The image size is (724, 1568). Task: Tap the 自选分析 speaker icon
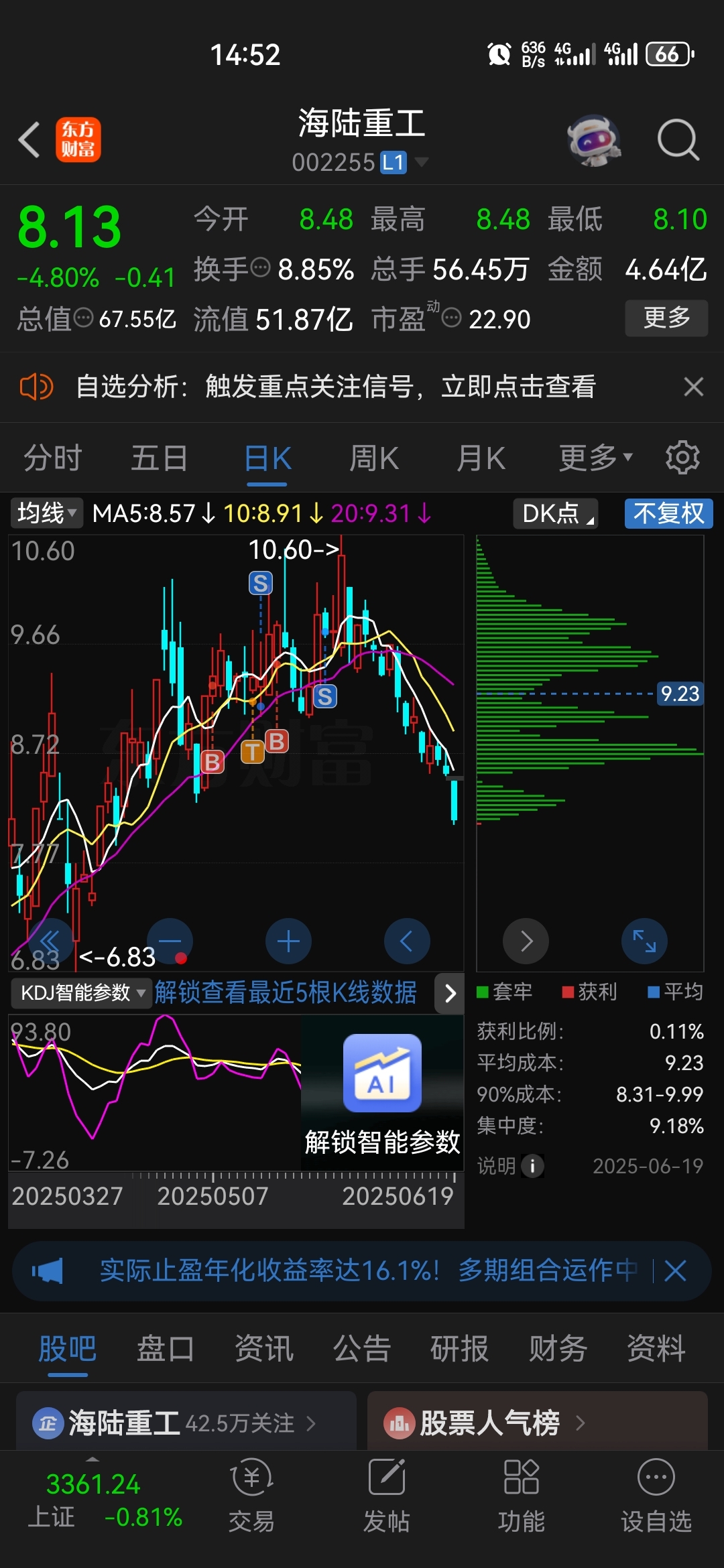pyautogui.click(x=36, y=387)
